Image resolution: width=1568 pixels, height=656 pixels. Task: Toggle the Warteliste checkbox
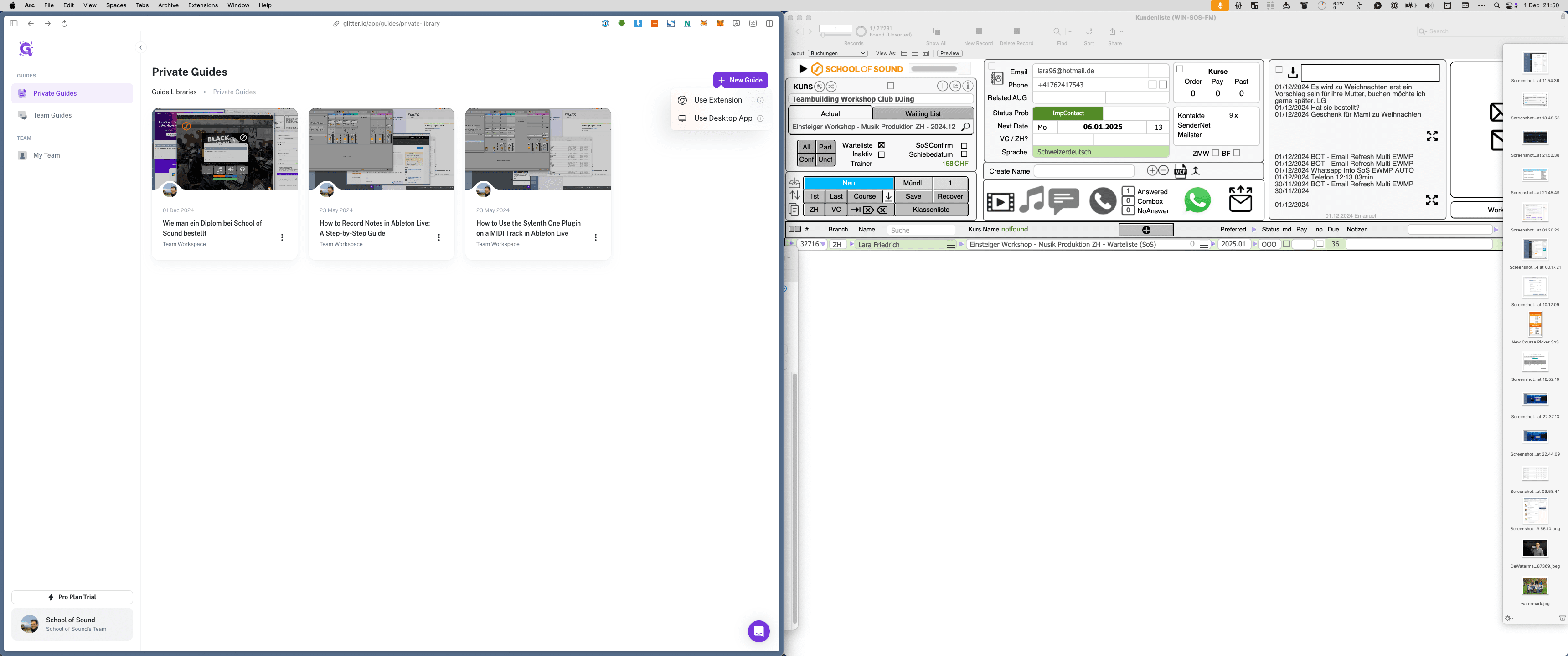882,145
